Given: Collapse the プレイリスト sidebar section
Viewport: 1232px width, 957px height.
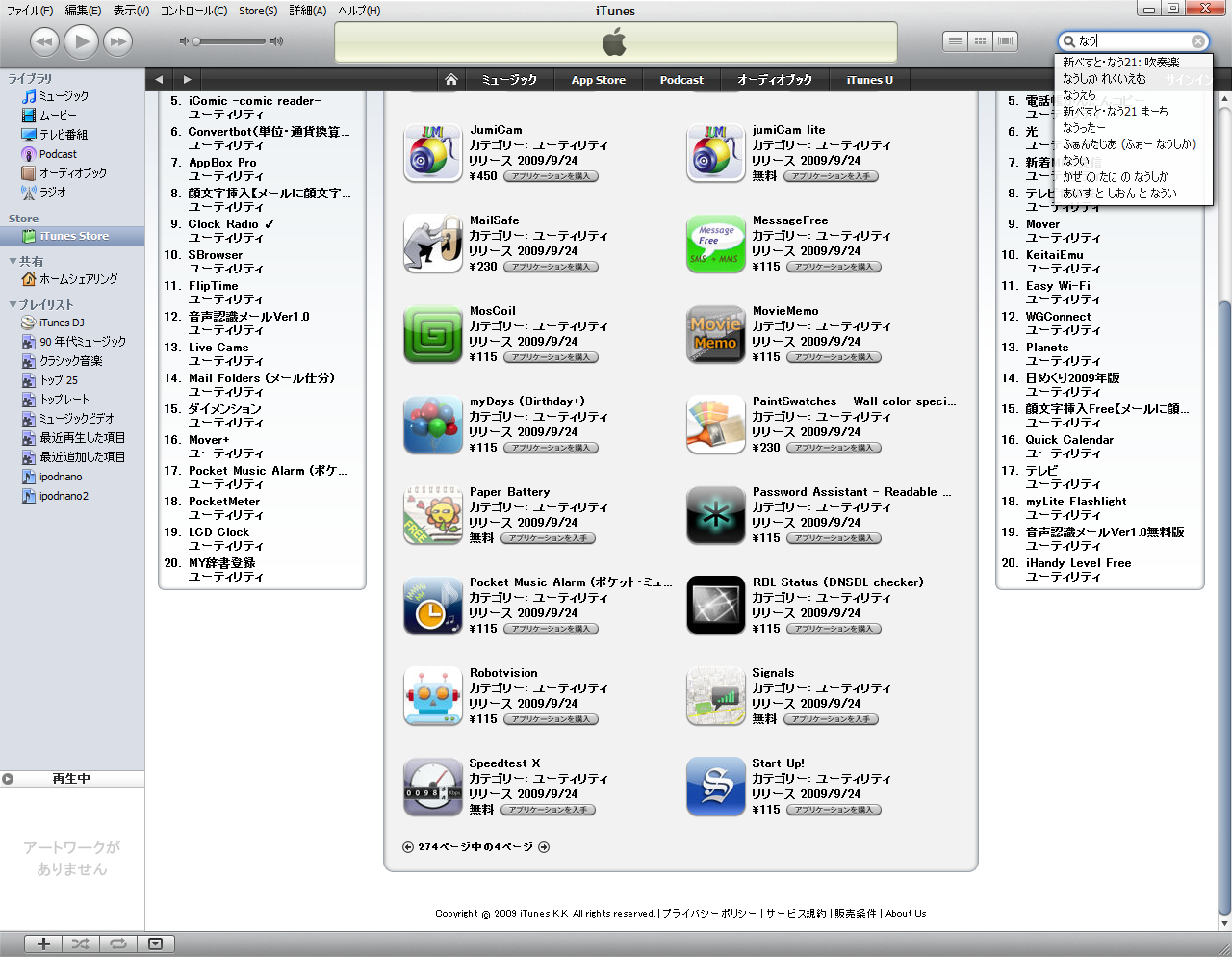Looking at the screenshot, I should pyautogui.click(x=13, y=304).
